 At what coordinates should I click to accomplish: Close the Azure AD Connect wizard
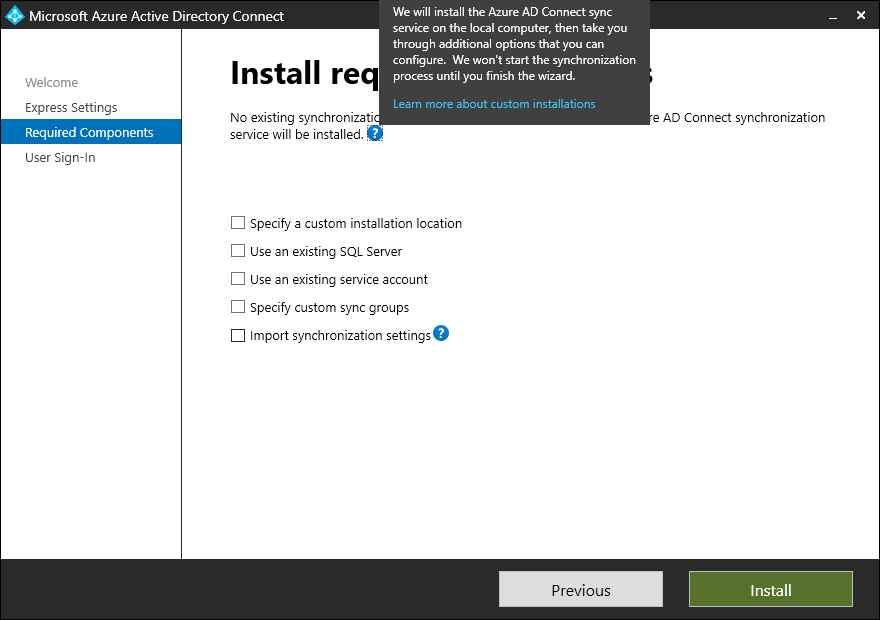(x=861, y=16)
